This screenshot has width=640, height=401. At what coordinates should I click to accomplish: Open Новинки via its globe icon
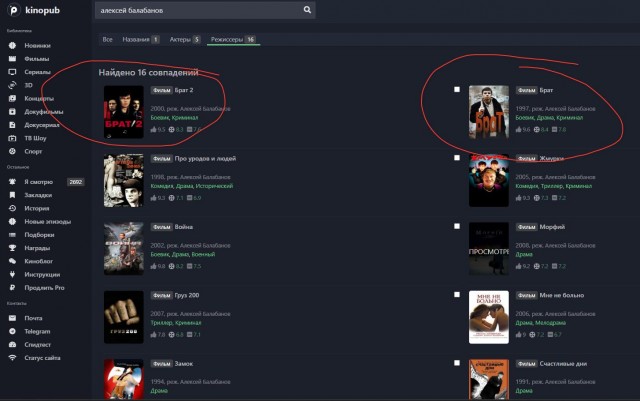pyautogui.click(x=12, y=45)
